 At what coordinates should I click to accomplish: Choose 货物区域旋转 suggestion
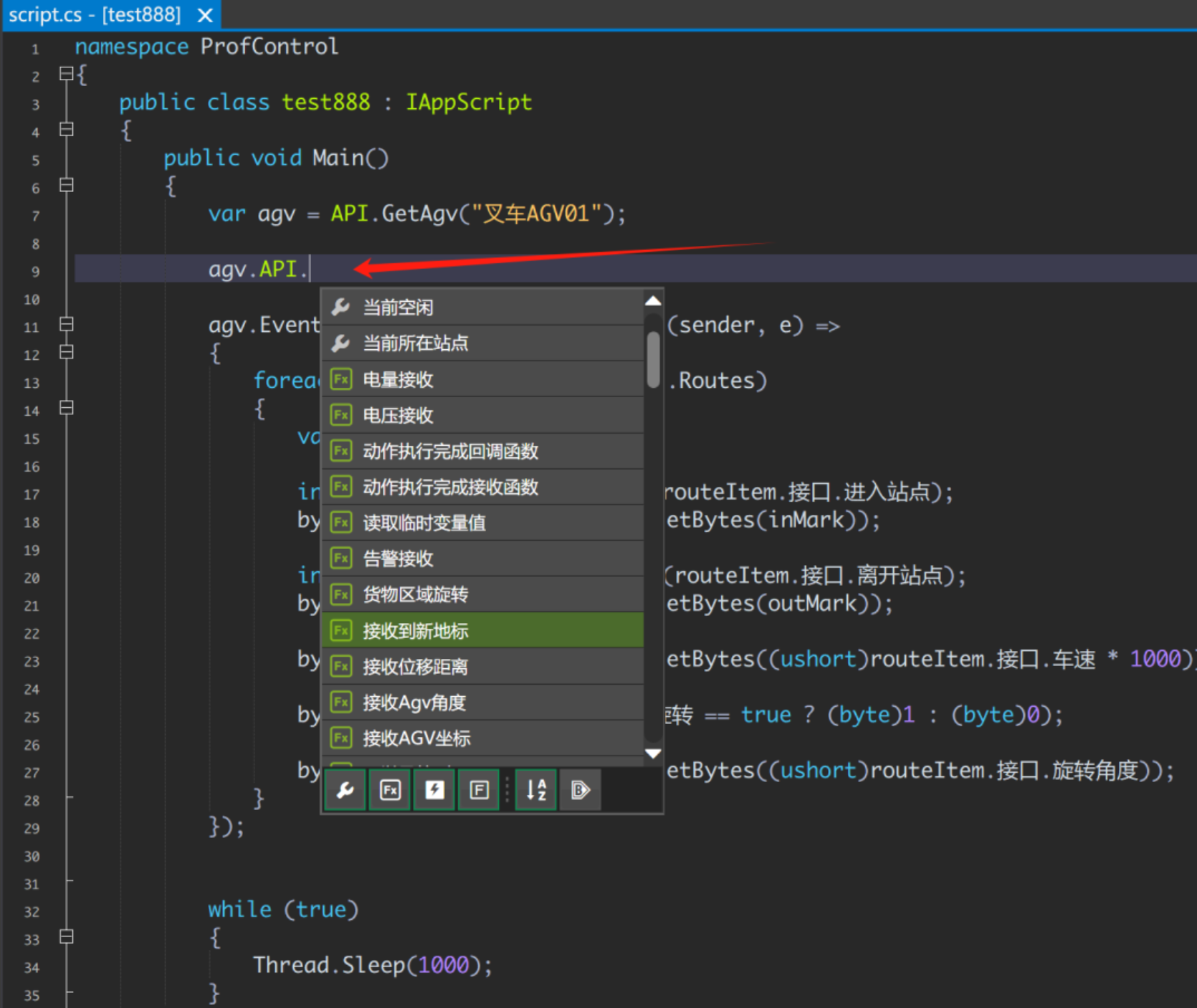point(483,594)
